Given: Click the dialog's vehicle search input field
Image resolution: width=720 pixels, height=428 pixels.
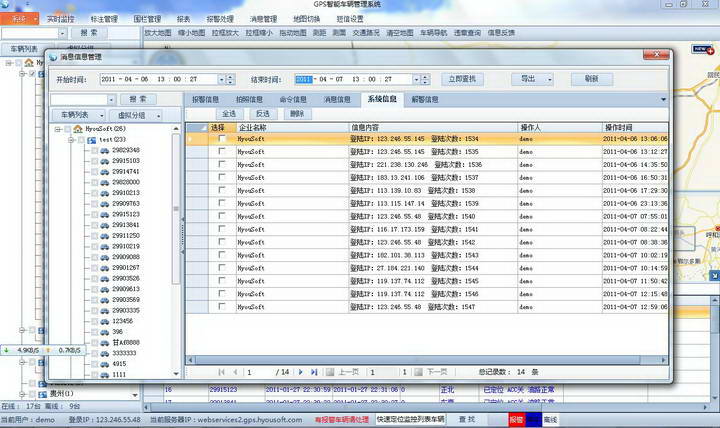Looking at the screenshot, I should (79, 100).
